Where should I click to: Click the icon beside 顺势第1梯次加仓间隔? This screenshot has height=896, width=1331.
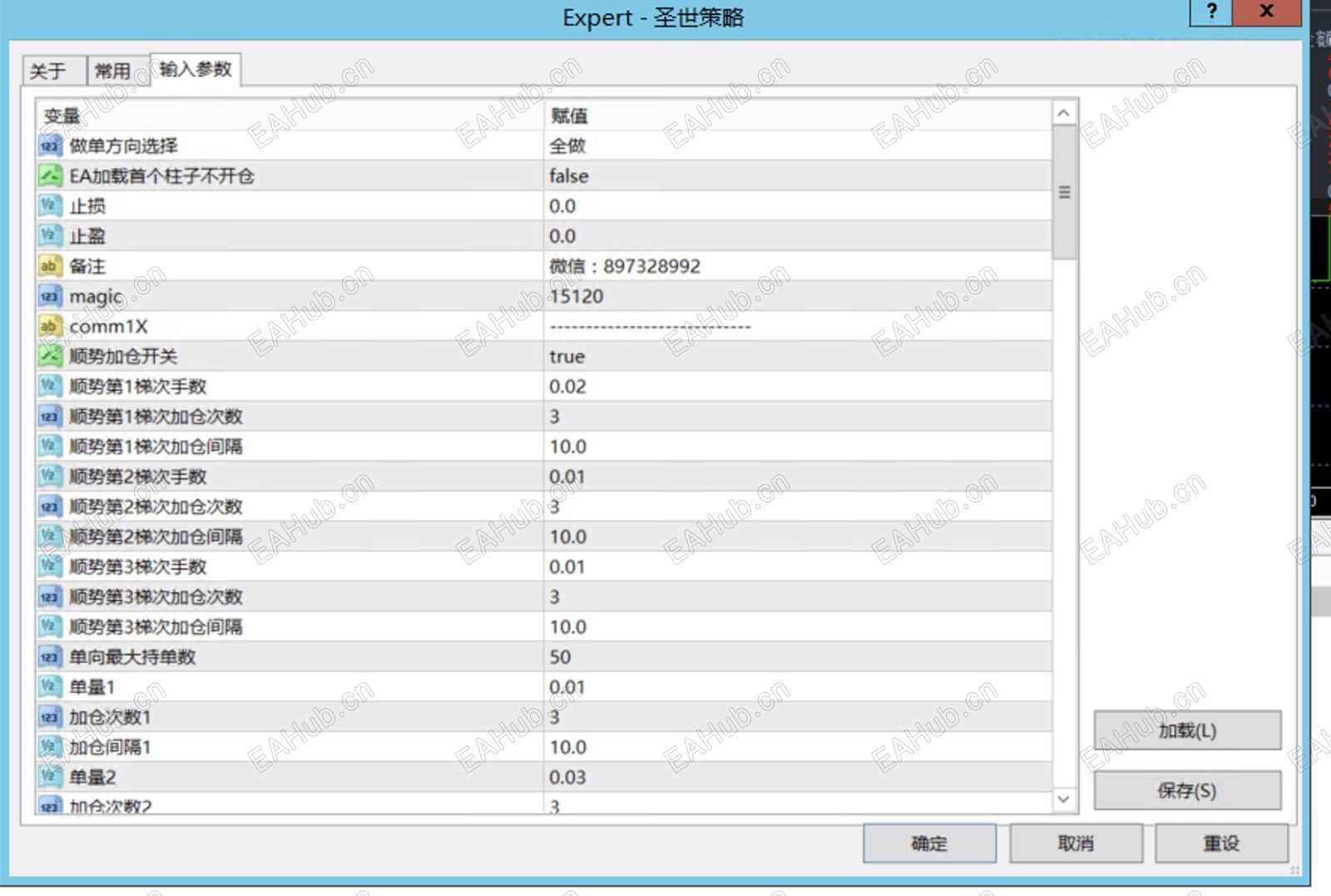pyautogui.click(x=50, y=447)
